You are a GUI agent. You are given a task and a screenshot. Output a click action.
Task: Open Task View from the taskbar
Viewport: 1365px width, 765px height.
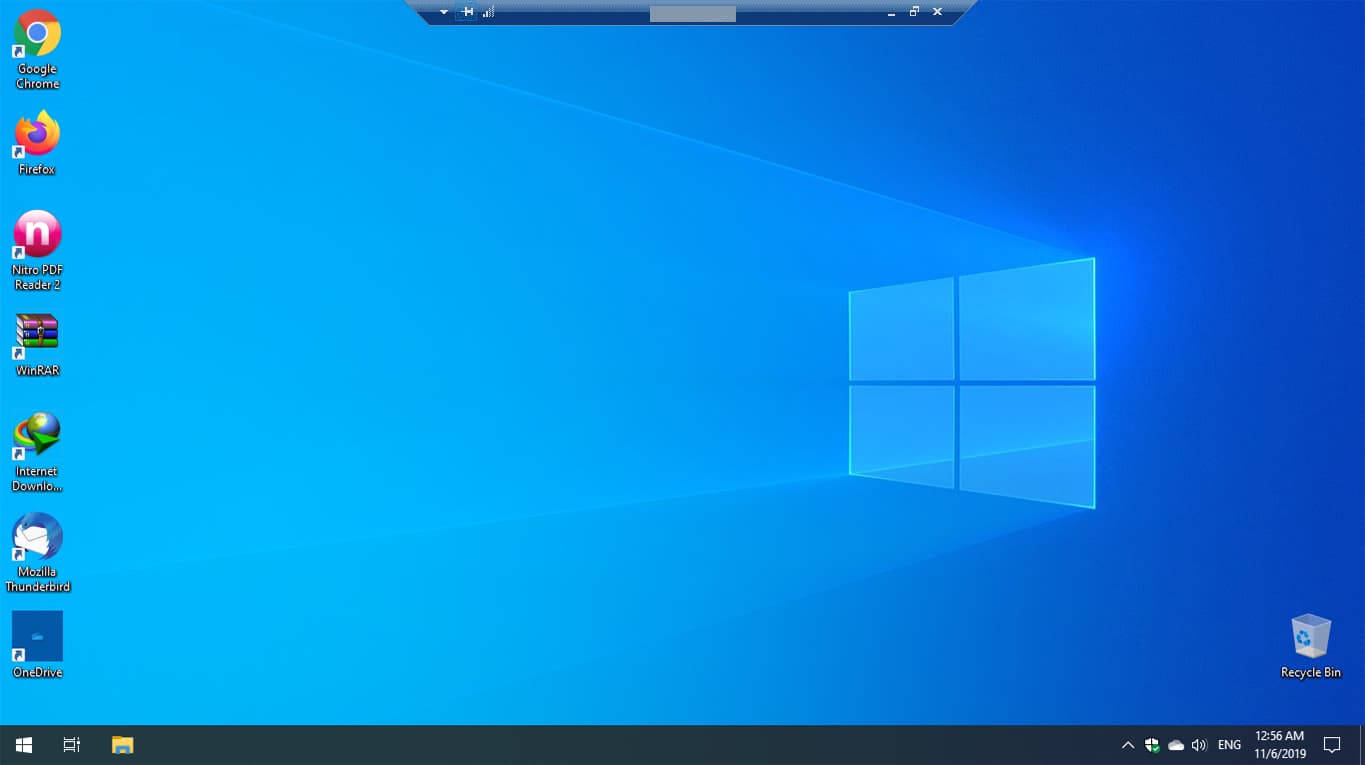tap(72, 745)
